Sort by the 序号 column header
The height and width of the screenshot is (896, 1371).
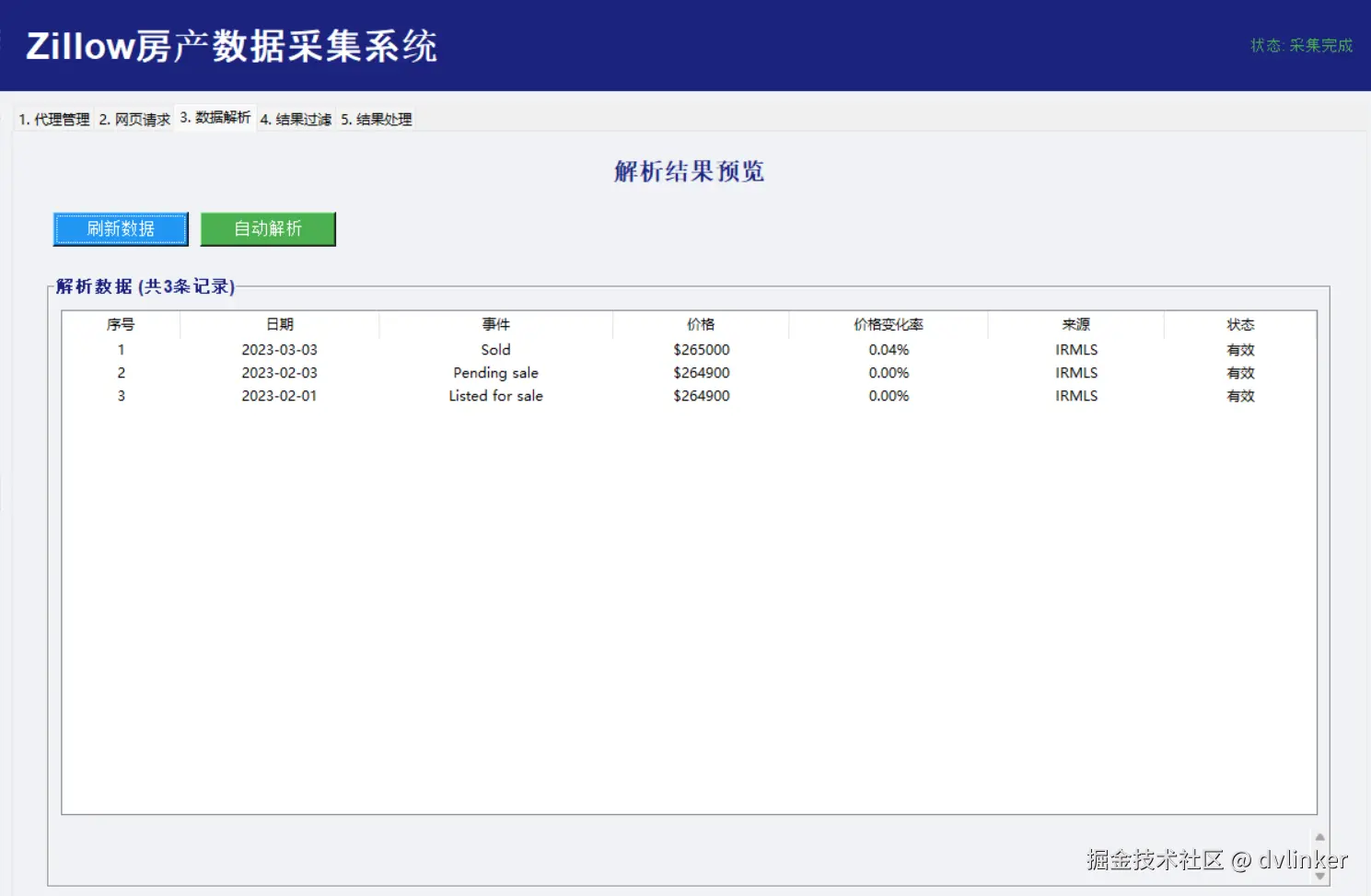click(x=121, y=324)
